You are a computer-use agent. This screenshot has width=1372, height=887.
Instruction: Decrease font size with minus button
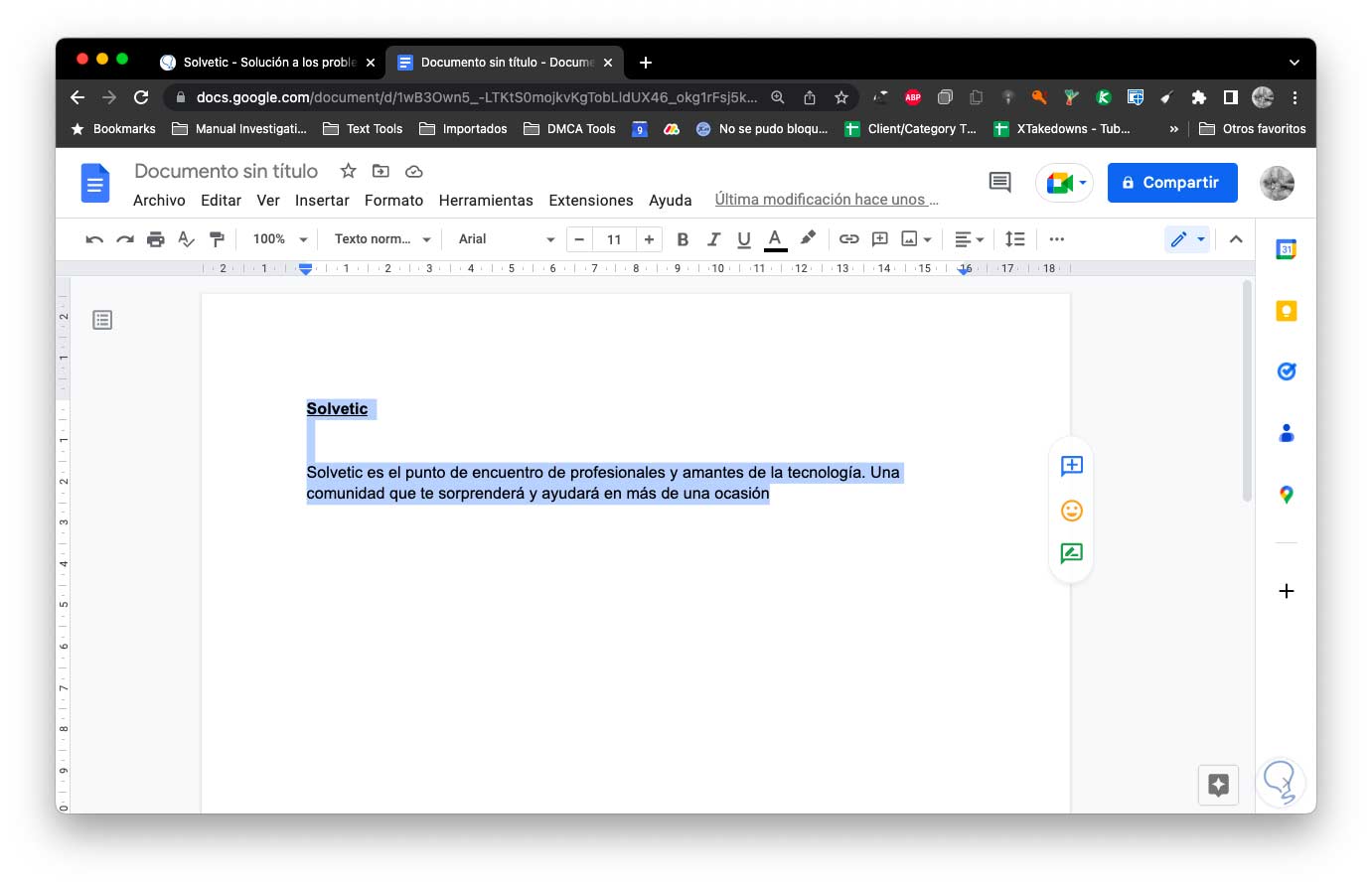(579, 239)
